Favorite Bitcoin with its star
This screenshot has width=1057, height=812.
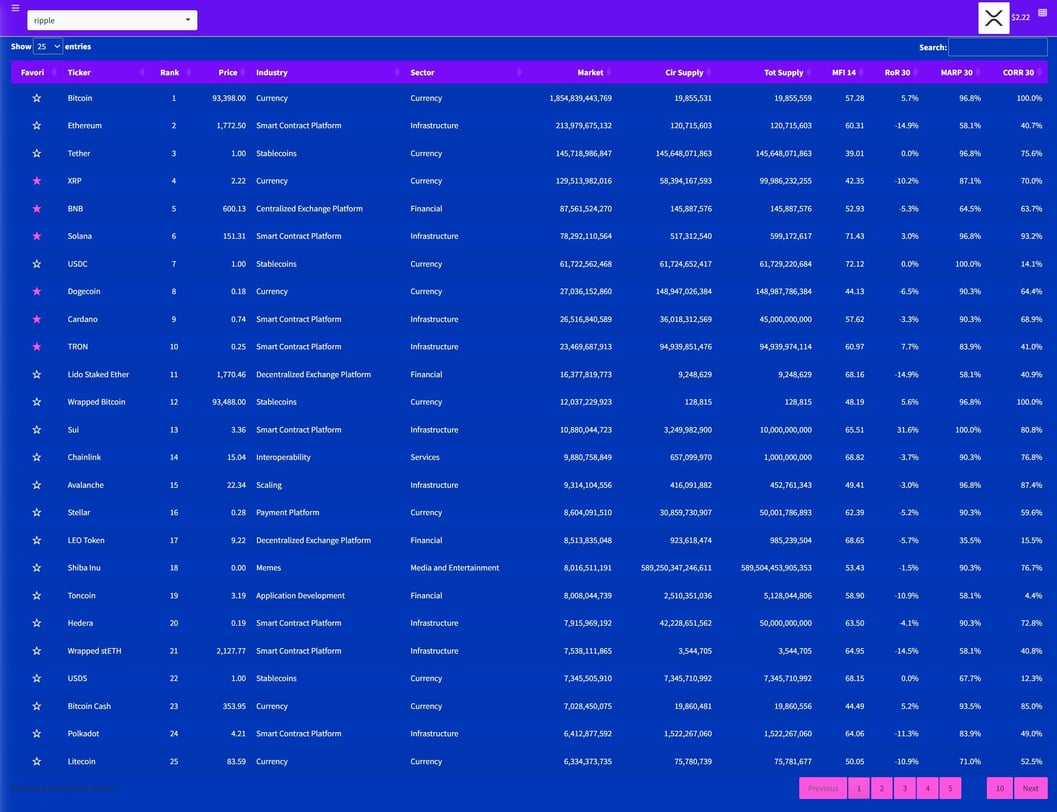pos(36,98)
